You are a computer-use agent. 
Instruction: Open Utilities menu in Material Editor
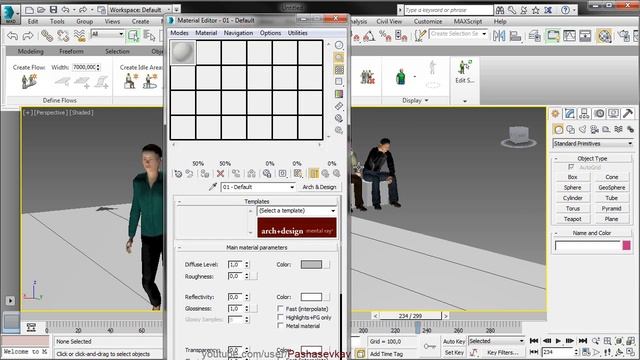pos(298,33)
